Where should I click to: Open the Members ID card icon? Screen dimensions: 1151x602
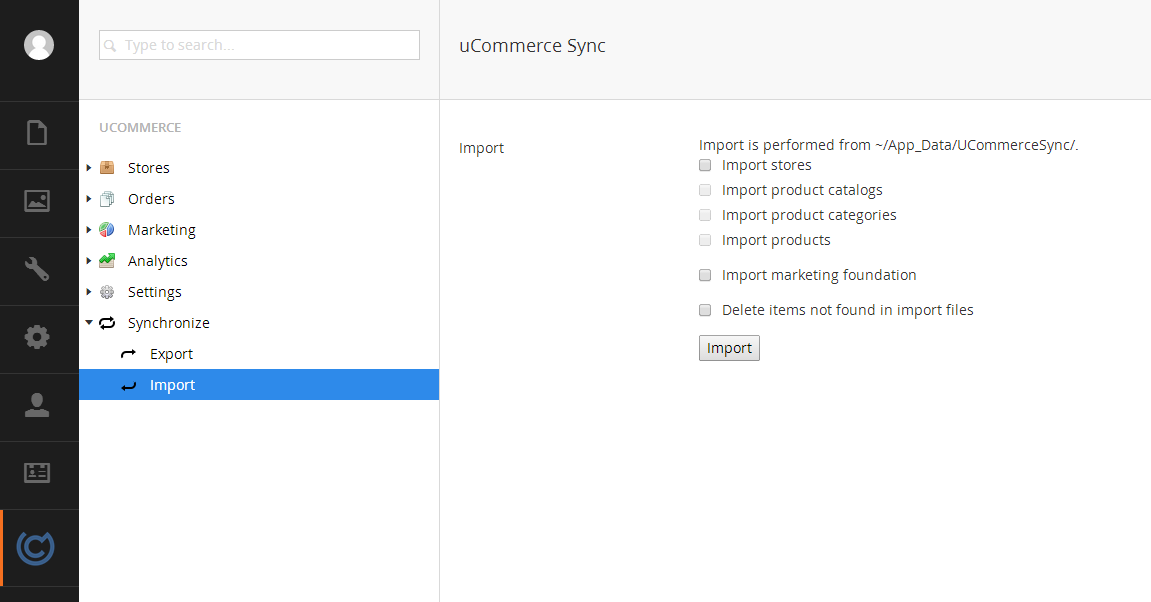coord(37,473)
